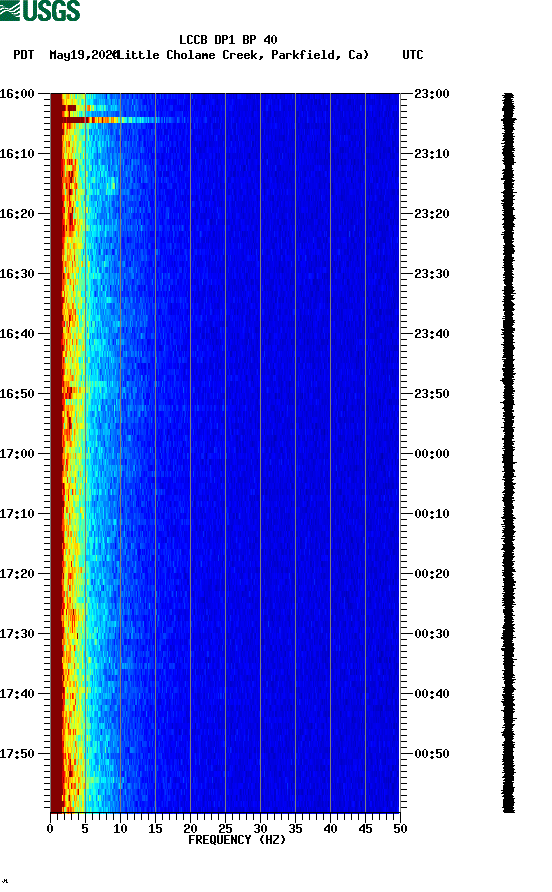Click the 00:50 UTC time label
This screenshot has height=892, width=552.
coord(432,754)
